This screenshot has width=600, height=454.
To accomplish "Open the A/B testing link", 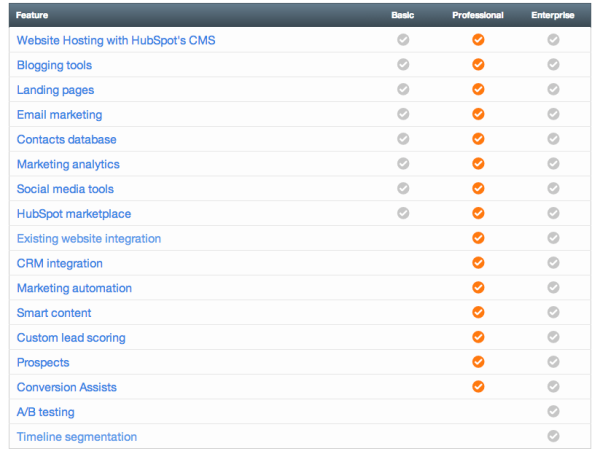I will pos(46,412).
